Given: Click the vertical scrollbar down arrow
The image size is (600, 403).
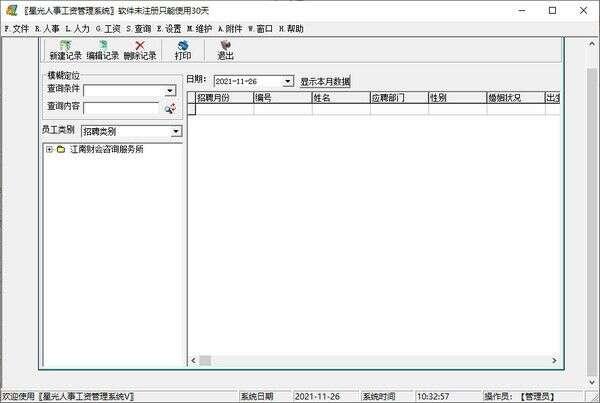Looking at the screenshot, I should tap(592, 382).
